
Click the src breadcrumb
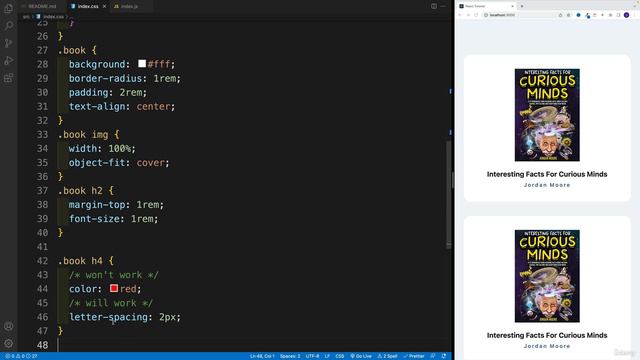point(26,17)
